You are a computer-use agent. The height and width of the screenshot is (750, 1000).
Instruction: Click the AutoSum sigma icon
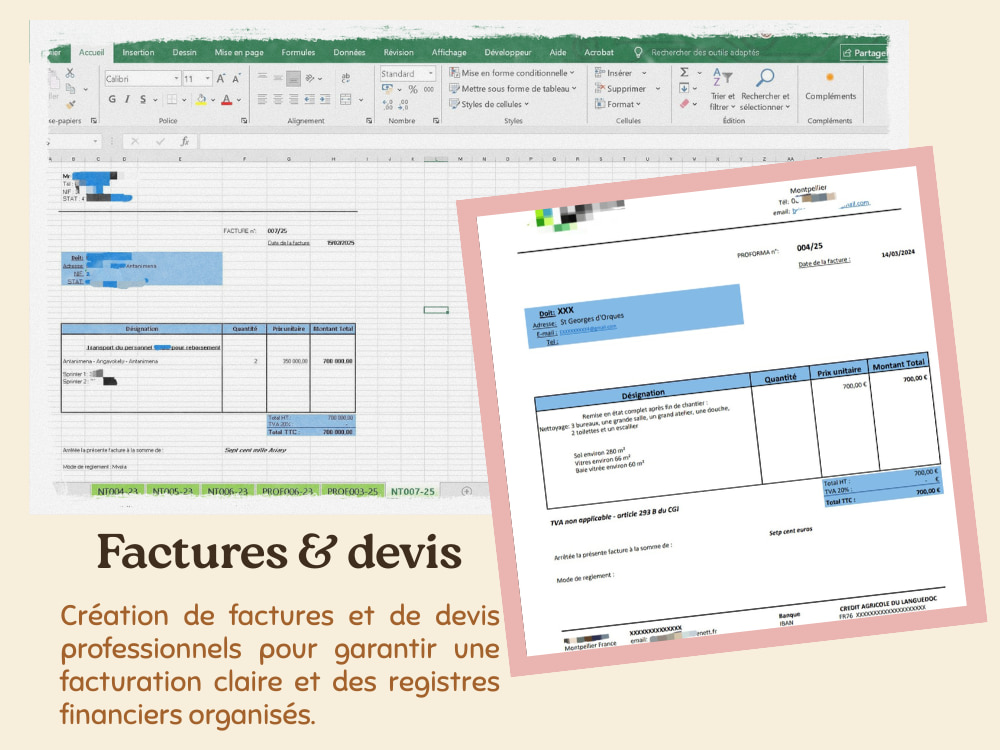(684, 72)
